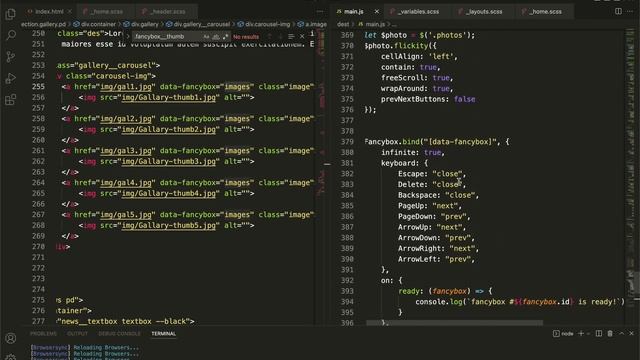
Task: Select dest folder in right breadcrumb
Action: point(343,24)
